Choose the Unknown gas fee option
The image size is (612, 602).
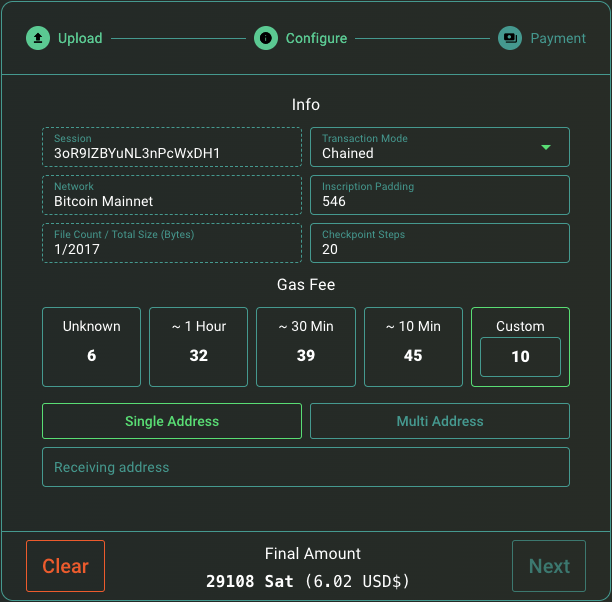click(x=91, y=347)
